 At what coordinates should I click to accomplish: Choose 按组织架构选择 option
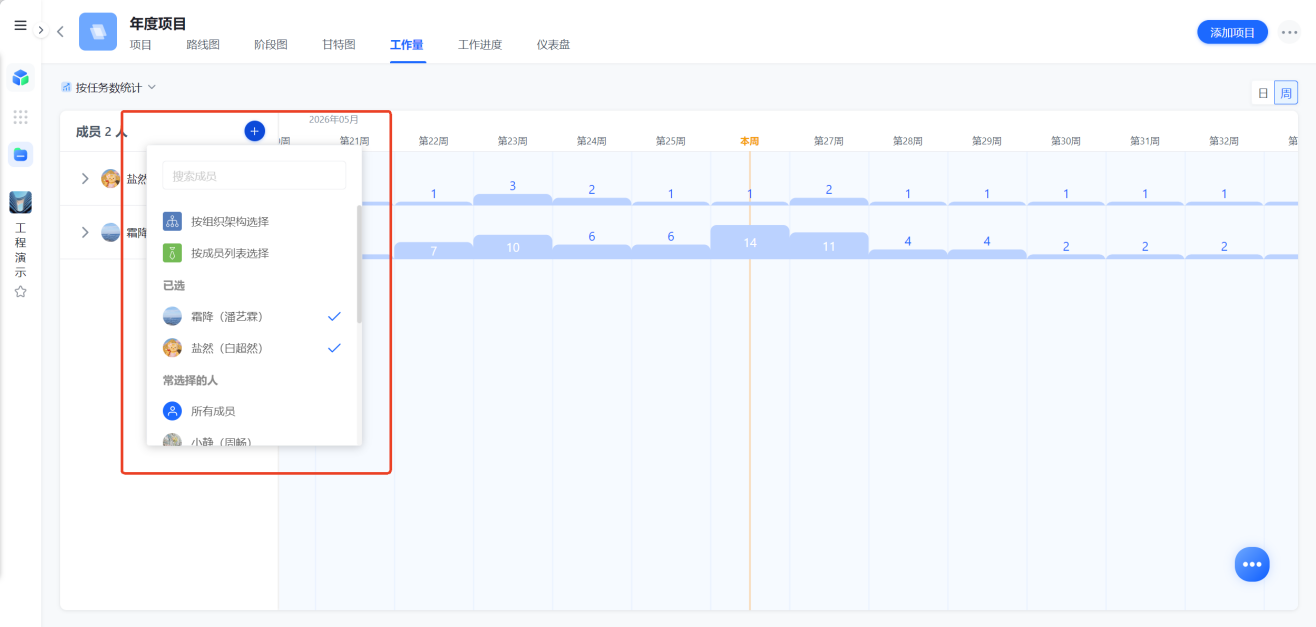(x=254, y=221)
